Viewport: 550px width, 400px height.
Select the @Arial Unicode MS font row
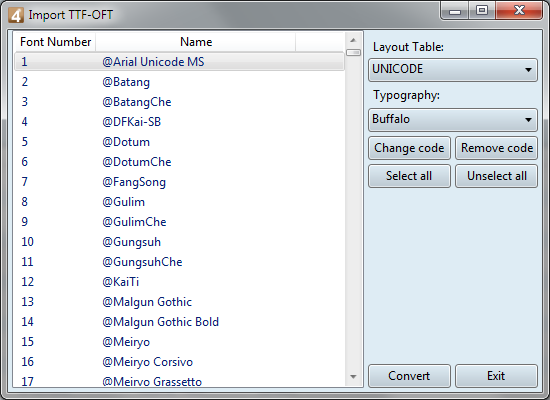pos(179,62)
